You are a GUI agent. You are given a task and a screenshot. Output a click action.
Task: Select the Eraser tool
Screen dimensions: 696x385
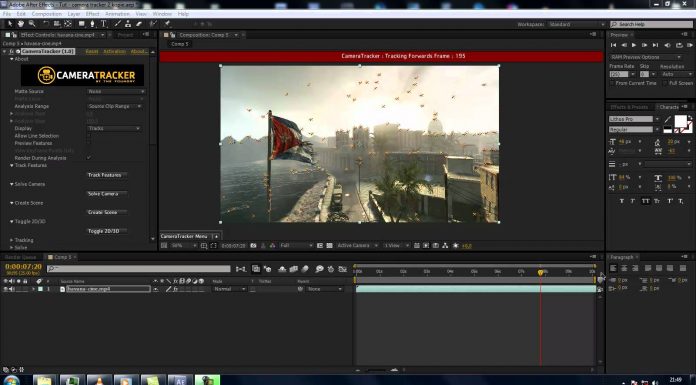139,24
